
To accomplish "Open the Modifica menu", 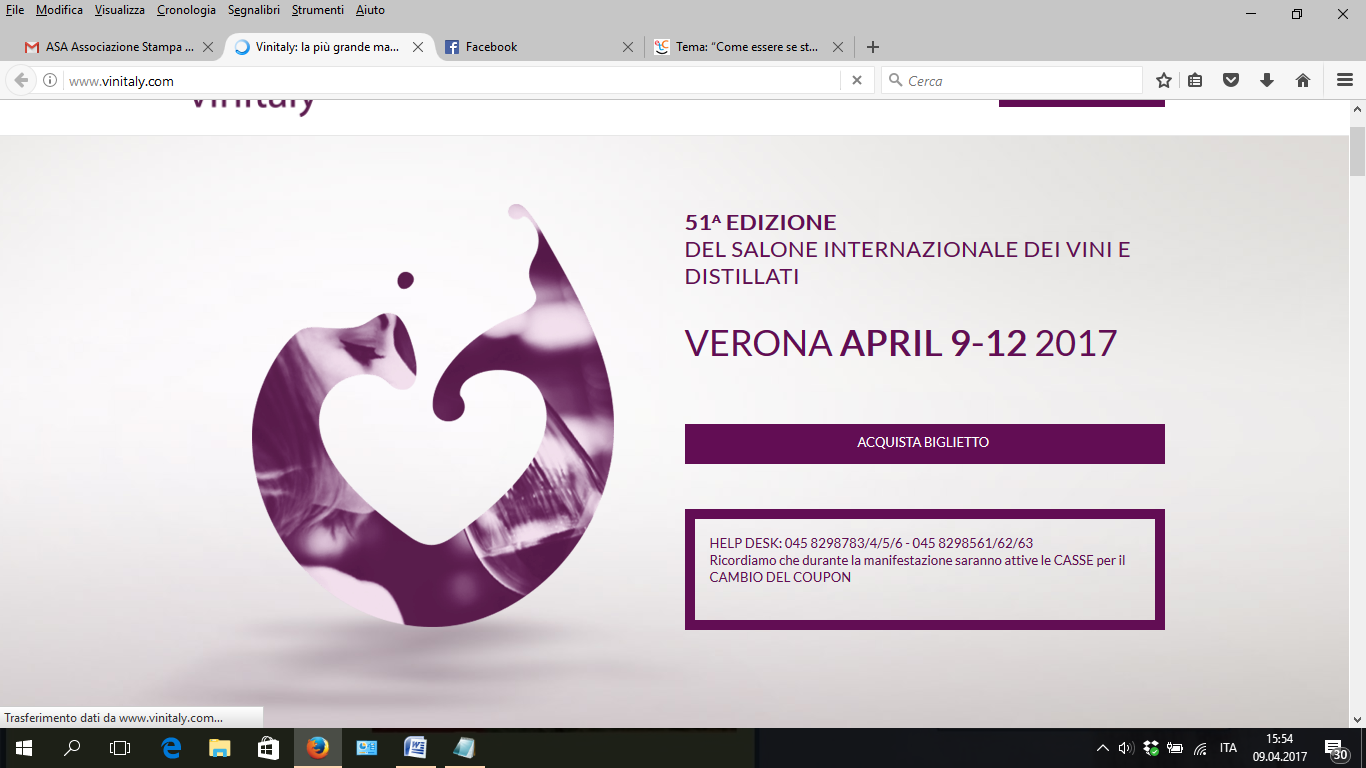I will point(59,10).
